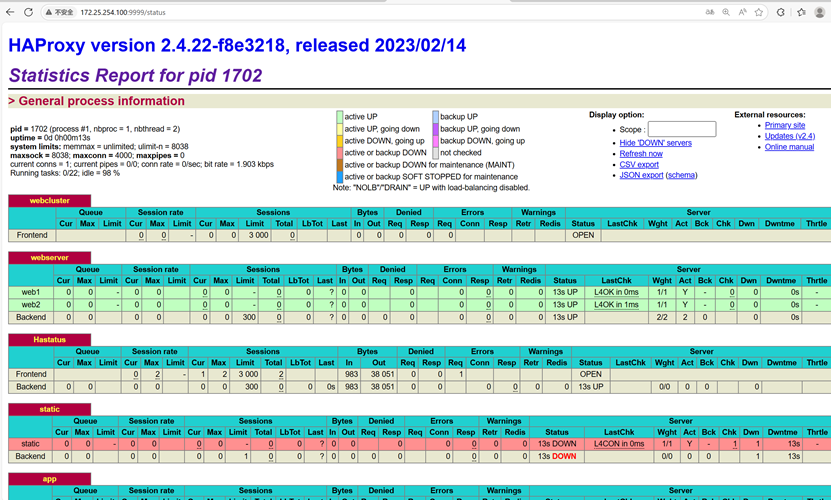Click 3 000 session limit in webcluster Frontend
The height and width of the screenshot is (500, 831).
click(259, 235)
